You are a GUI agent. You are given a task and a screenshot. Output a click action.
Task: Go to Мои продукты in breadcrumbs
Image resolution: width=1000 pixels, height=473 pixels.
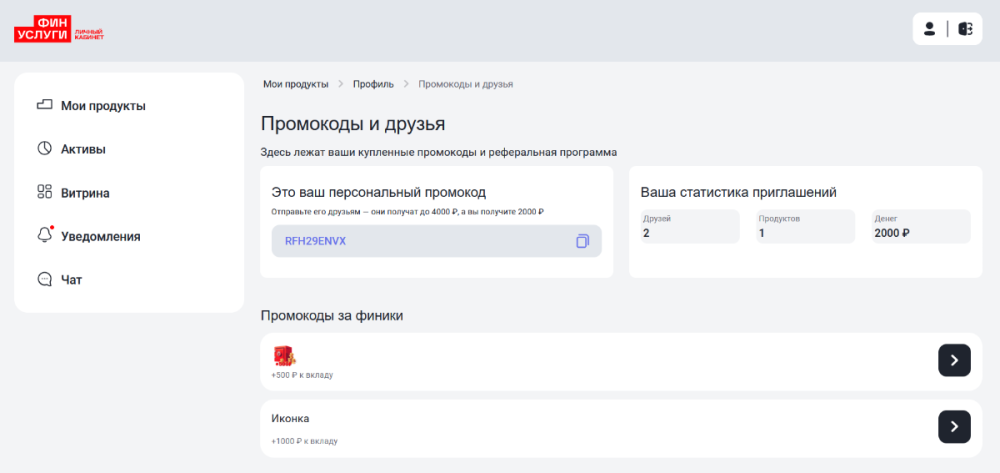click(x=295, y=84)
